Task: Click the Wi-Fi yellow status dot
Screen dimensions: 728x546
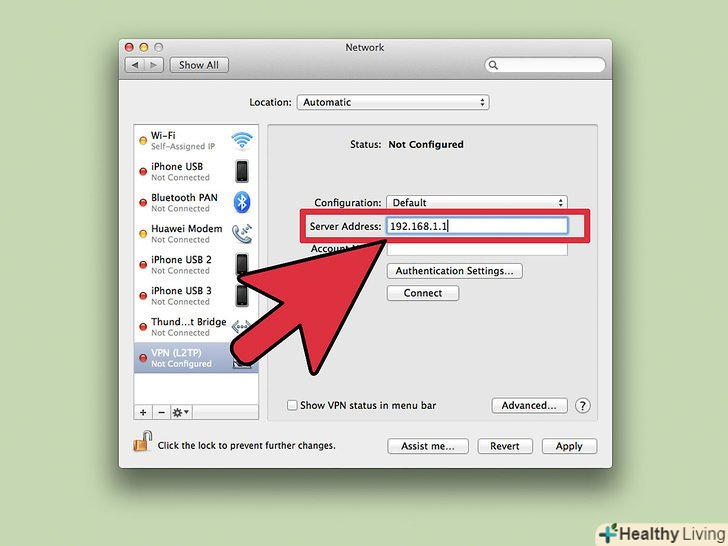Action: pyautogui.click(x=143, y=141)
